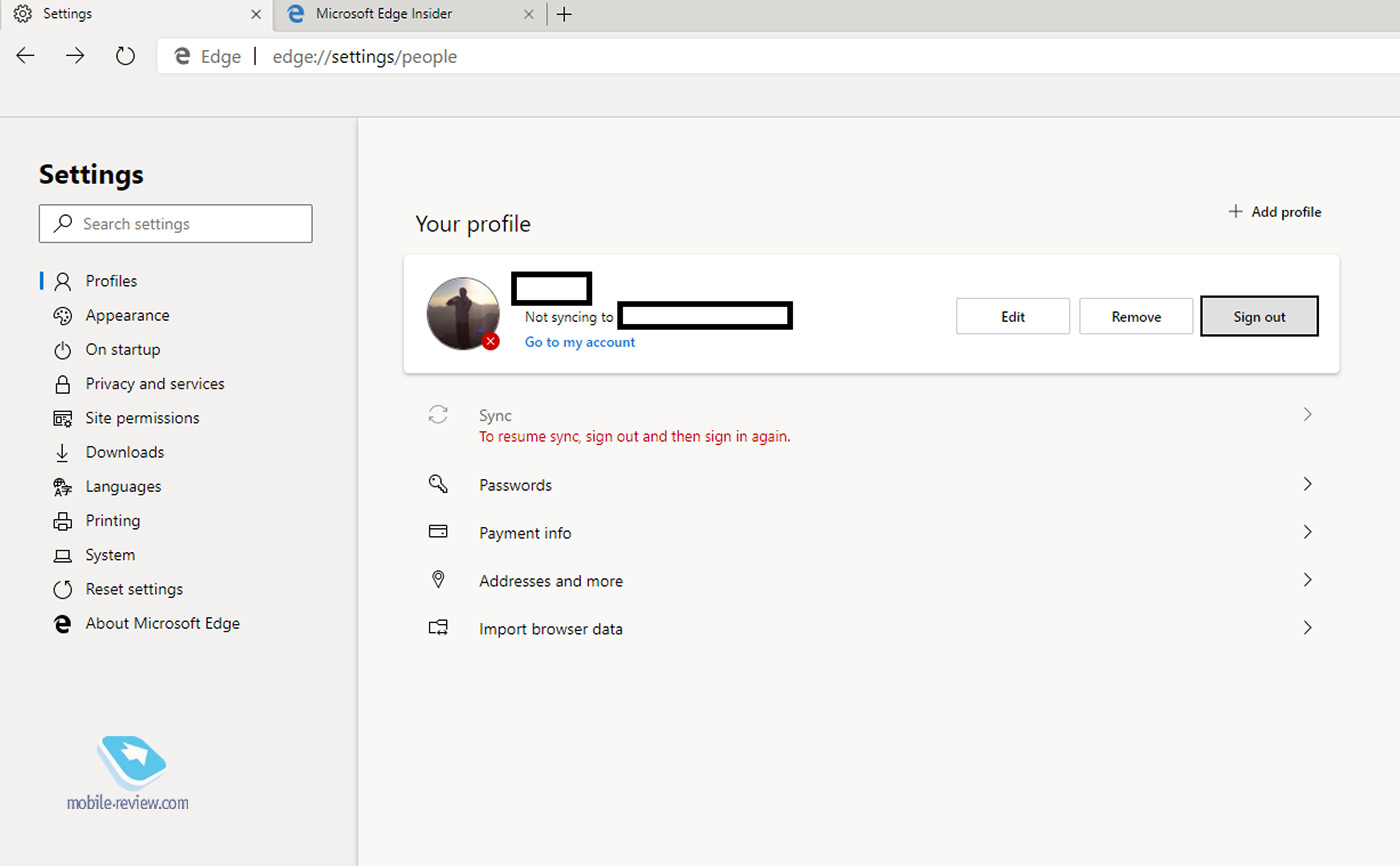Click the red sync error badge on avatar
Viewport: 1400px width, 866px height.
[490, 341]
